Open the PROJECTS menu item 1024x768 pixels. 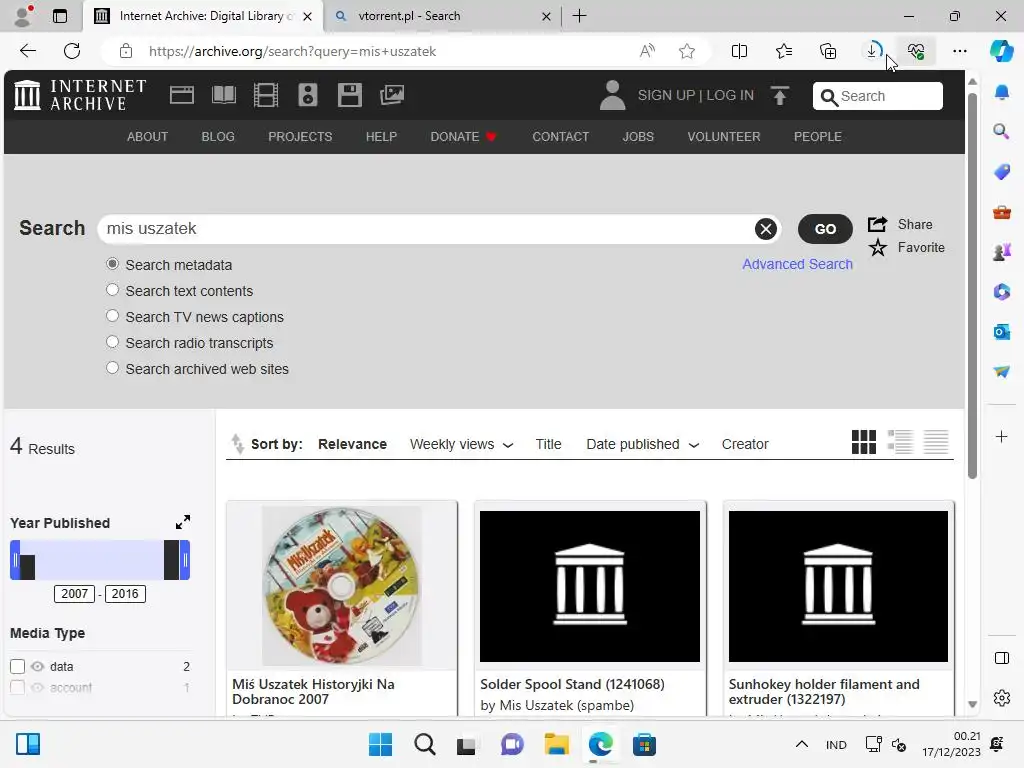[300, 136]
